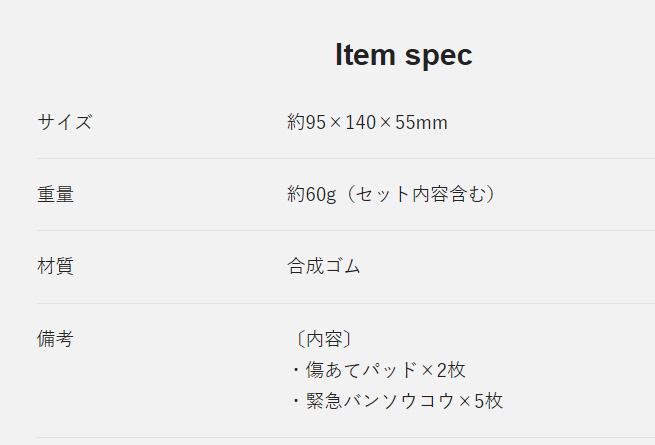Select the 材質 label

(x=56, y=266)
